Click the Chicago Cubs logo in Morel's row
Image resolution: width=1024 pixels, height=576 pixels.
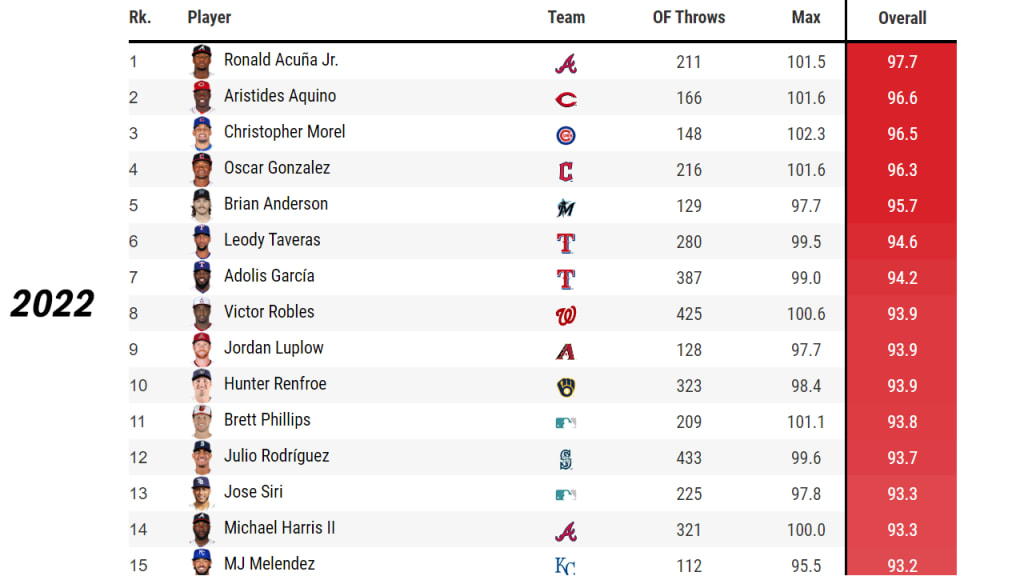pos(566,135)
